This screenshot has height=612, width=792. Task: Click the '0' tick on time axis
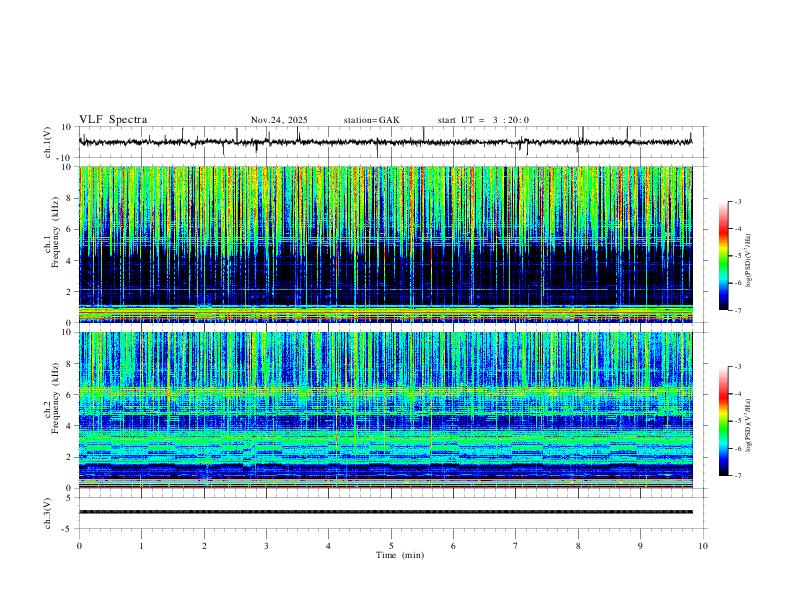(79, 546)
